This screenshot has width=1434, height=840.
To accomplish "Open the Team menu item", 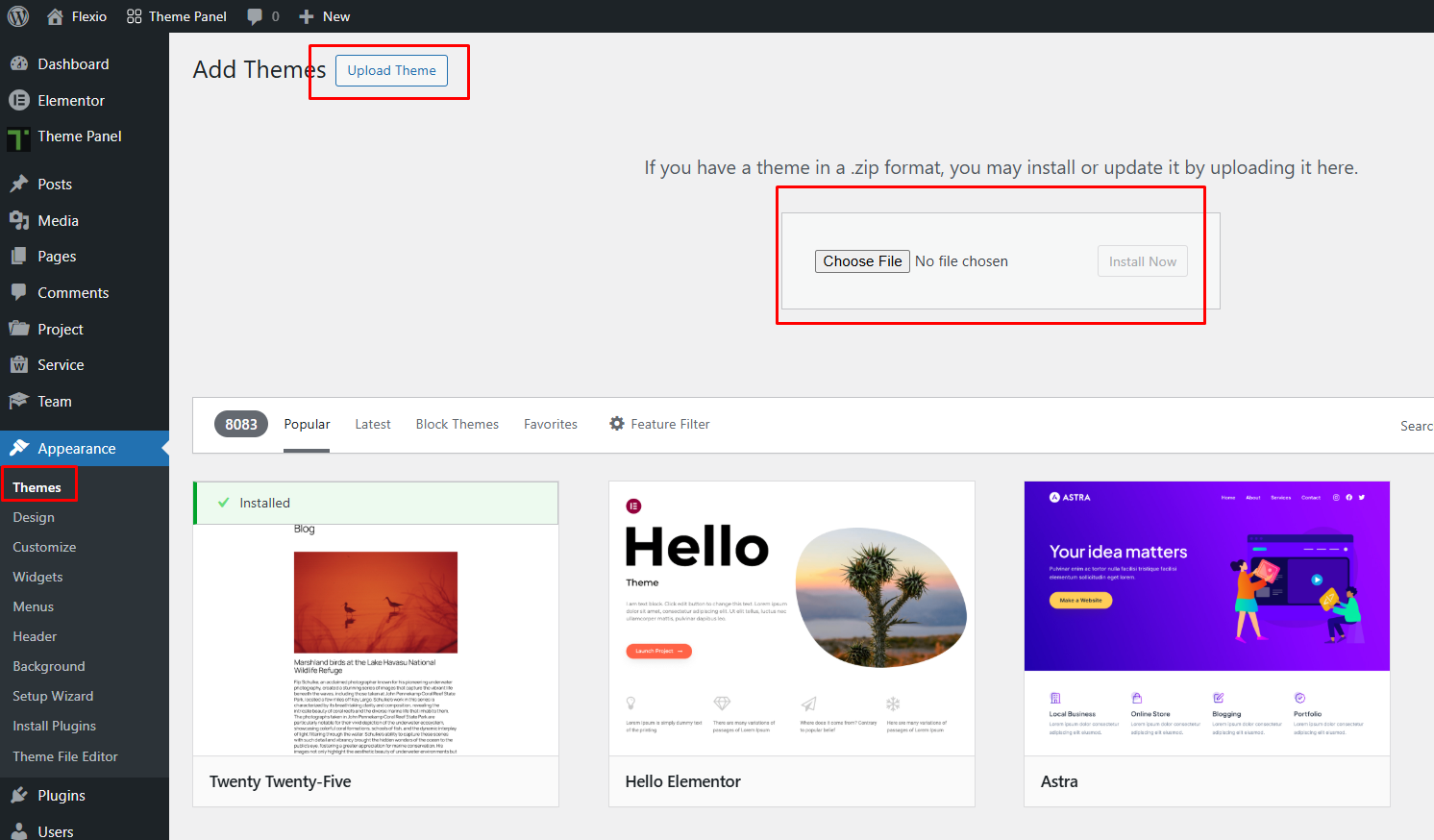I will [55, 402].
